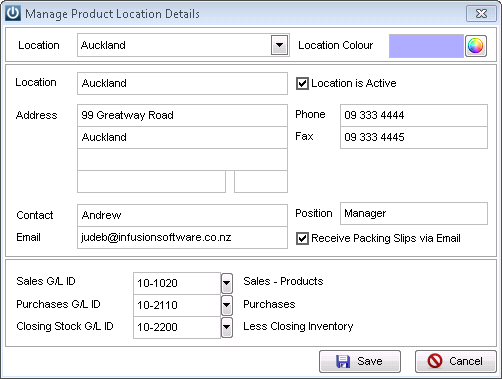Click the empty third address line

point(182,159)
